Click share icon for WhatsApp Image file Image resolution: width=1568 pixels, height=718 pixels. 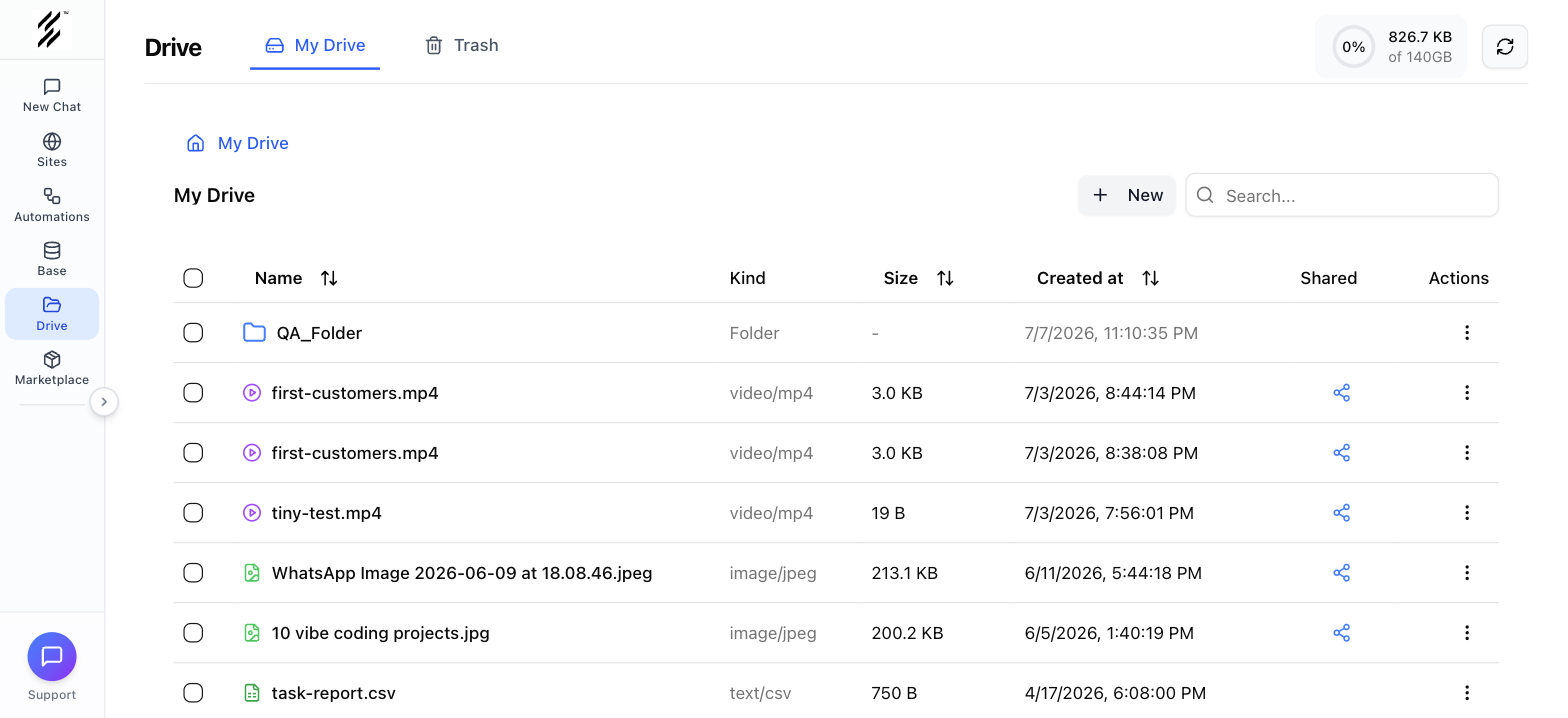pos(1342,573)
